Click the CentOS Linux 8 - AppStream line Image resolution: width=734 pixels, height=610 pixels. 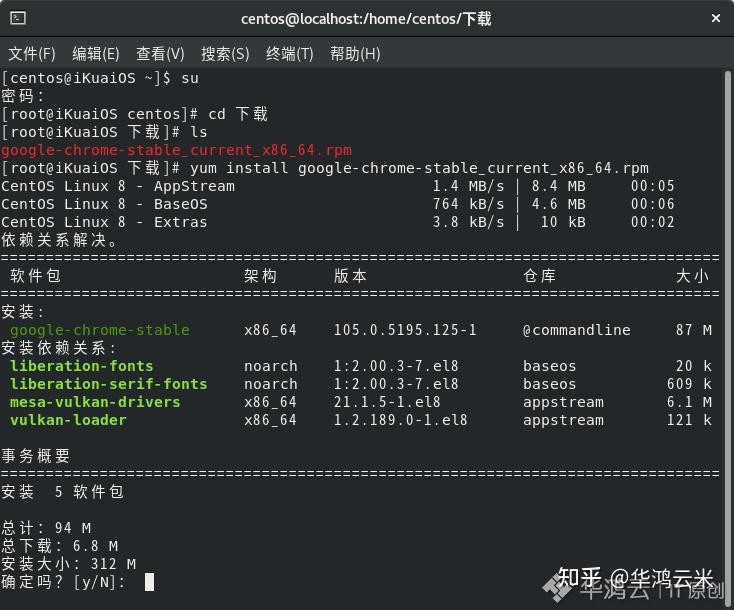click(338, 186)
